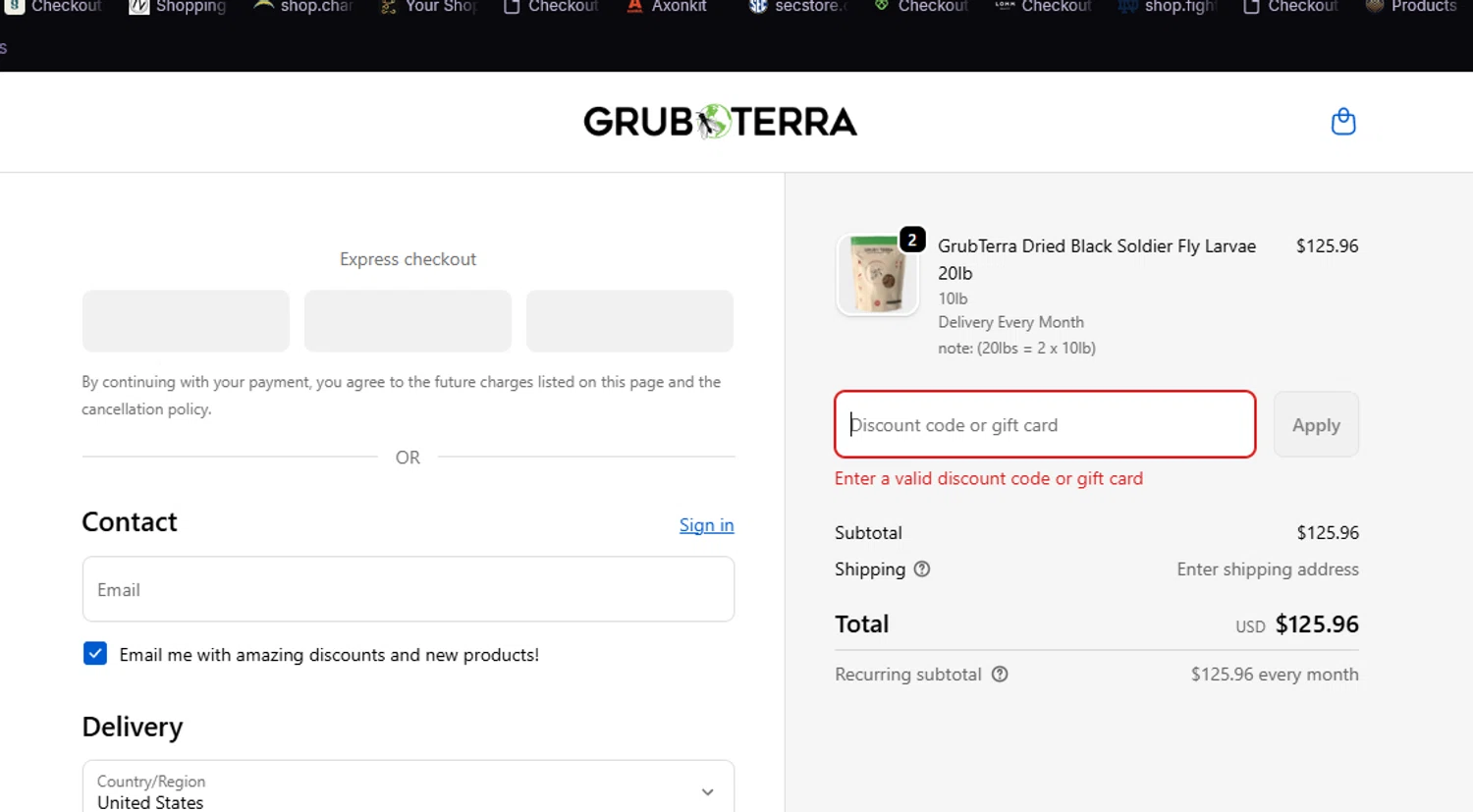Click the GrubTerra logo
The image size is (1473, 812).
click(720, 122)
